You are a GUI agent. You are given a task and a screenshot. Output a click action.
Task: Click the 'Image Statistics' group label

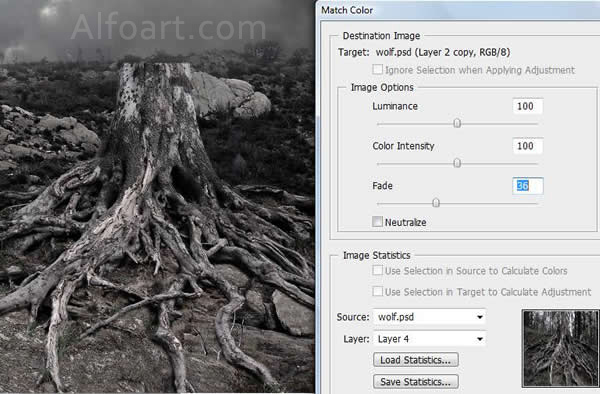[x=377, y=255]
